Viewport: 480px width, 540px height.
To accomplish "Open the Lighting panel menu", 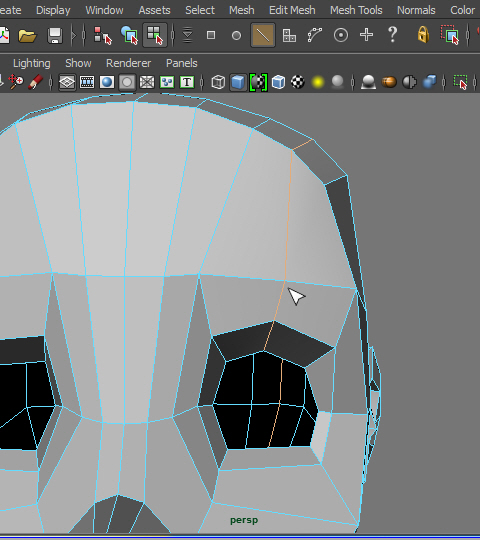I will pyautogui.click(x=32, y=63).
